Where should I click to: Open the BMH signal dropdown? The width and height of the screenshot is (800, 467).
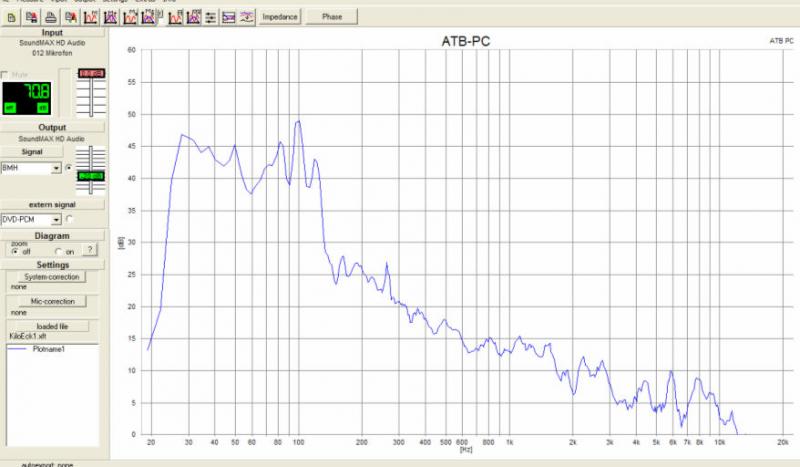pos(56,168)
